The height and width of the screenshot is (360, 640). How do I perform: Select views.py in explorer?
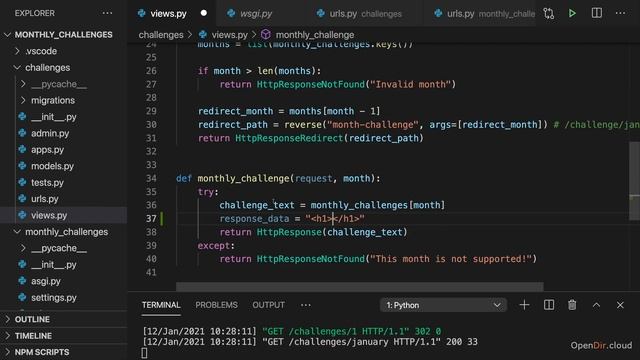click(x=63, y=215)
